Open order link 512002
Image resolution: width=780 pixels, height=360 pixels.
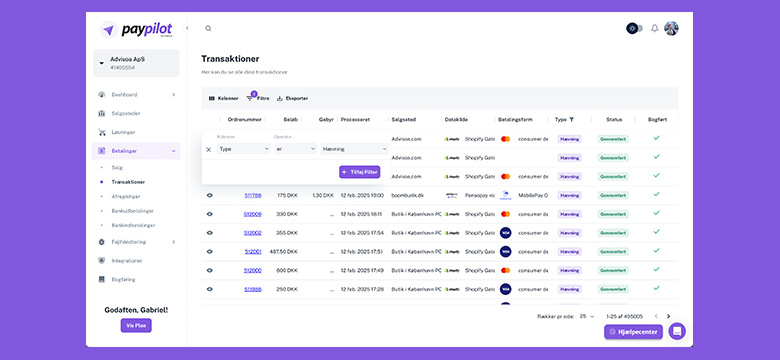pos(253,233)
